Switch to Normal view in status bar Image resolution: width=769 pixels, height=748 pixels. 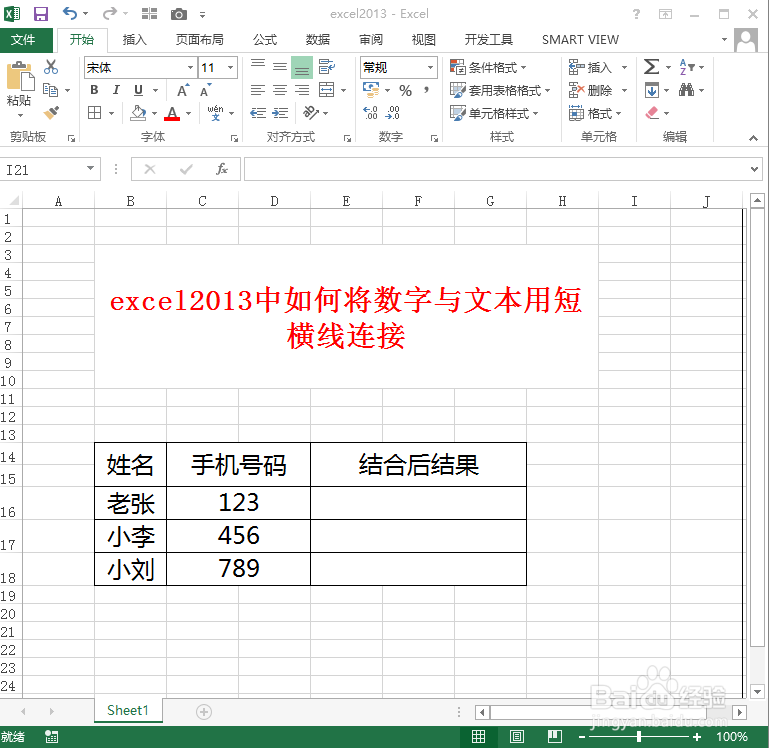(x=478, y=736)
